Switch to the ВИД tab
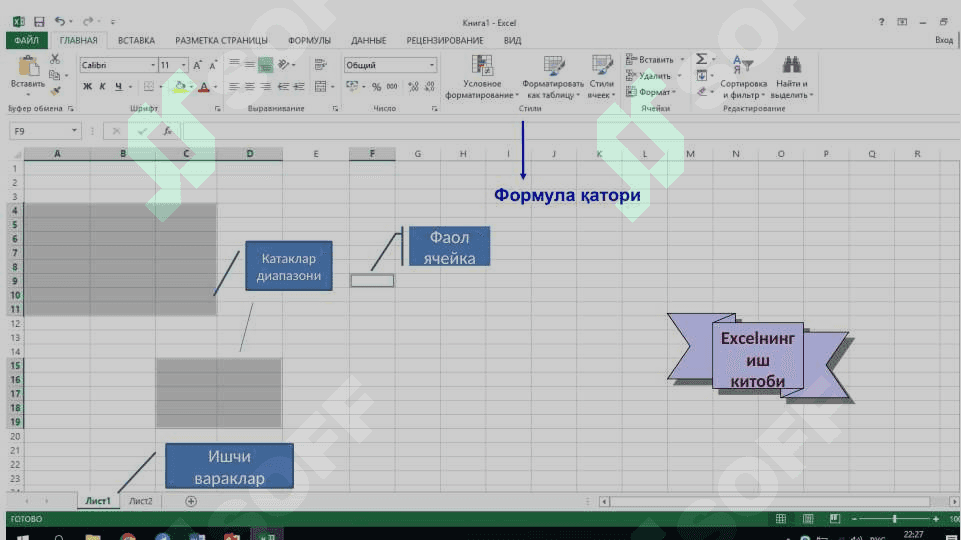The height and width of the screenshot is (540, 961). pyautogui.click(x=512, y=40)
